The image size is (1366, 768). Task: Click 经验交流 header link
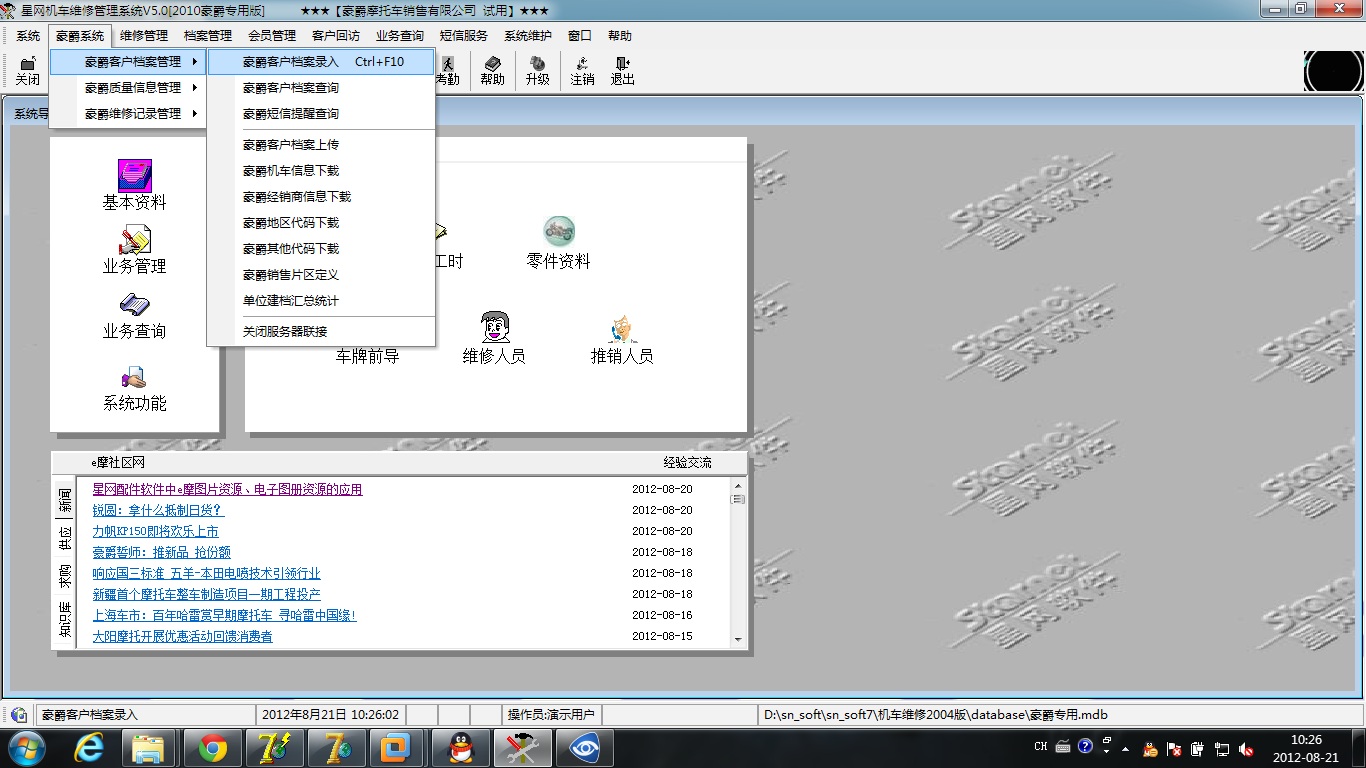(x=688, y=462)
